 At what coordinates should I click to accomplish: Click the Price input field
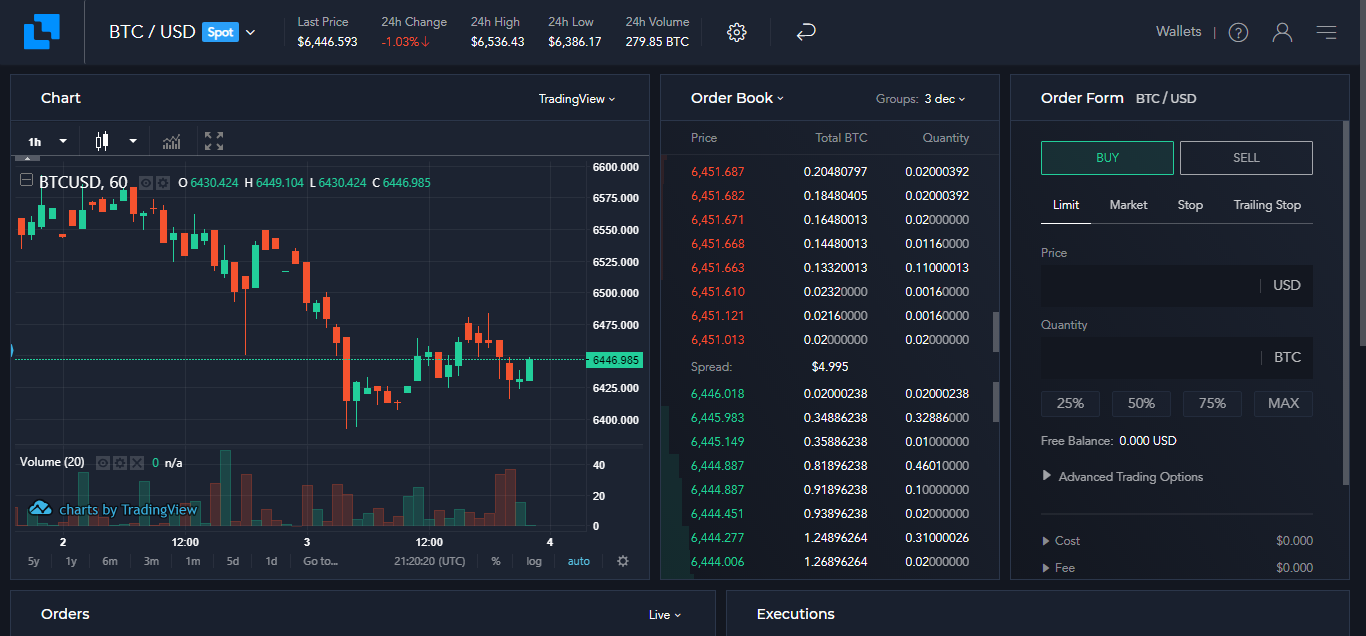click(1150, 285)
